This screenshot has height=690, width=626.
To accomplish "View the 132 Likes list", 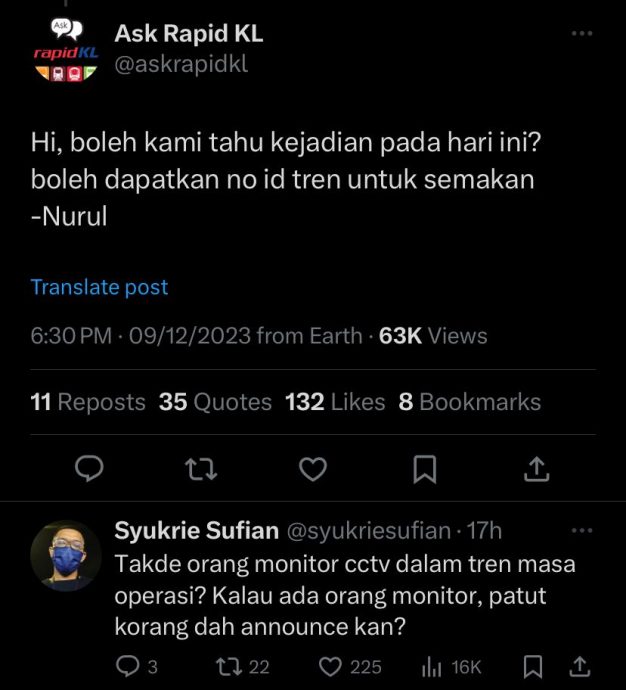I will click(335, 402).
